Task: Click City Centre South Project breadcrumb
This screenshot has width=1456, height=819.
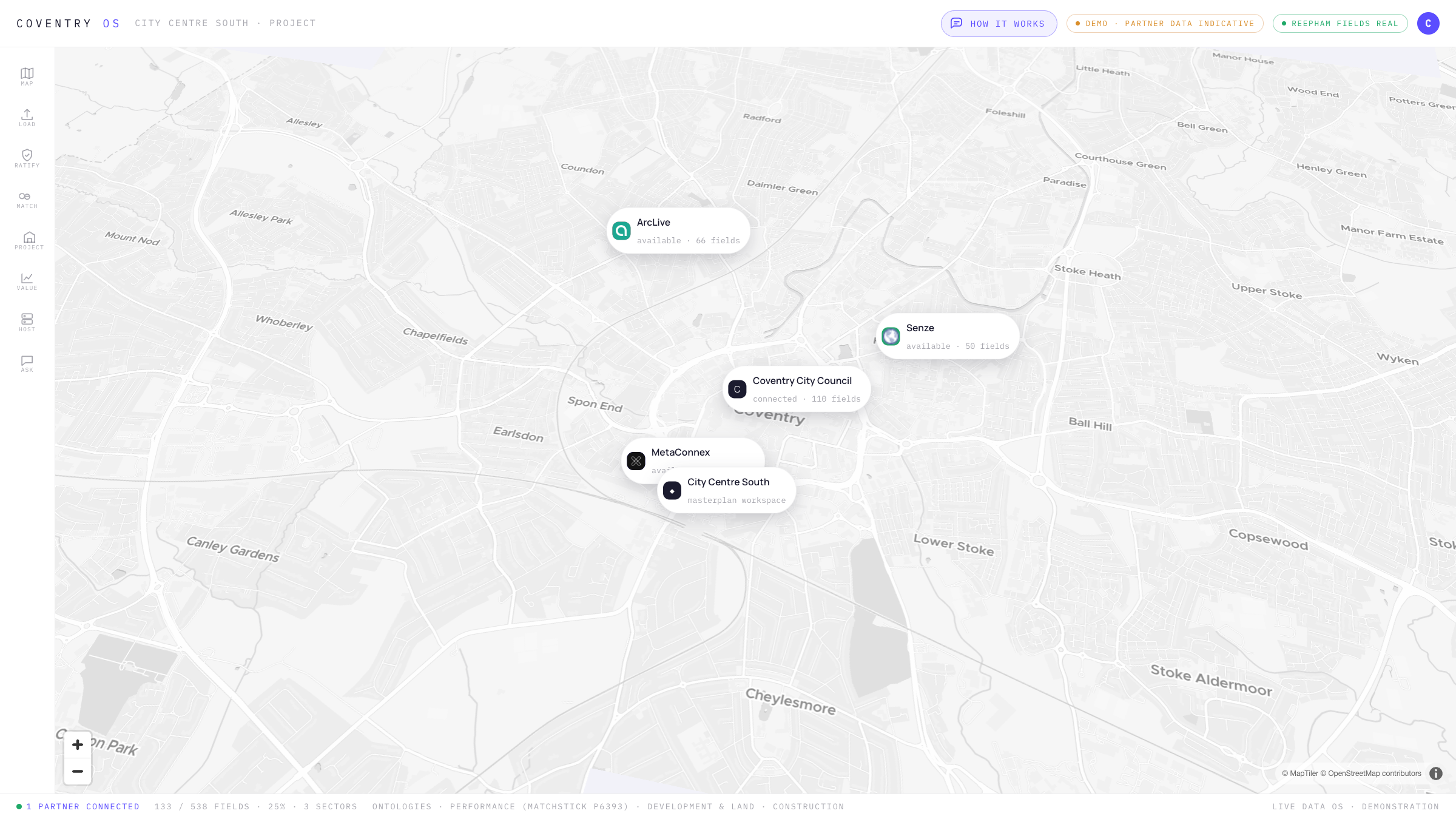Action: tap(225, 23)
